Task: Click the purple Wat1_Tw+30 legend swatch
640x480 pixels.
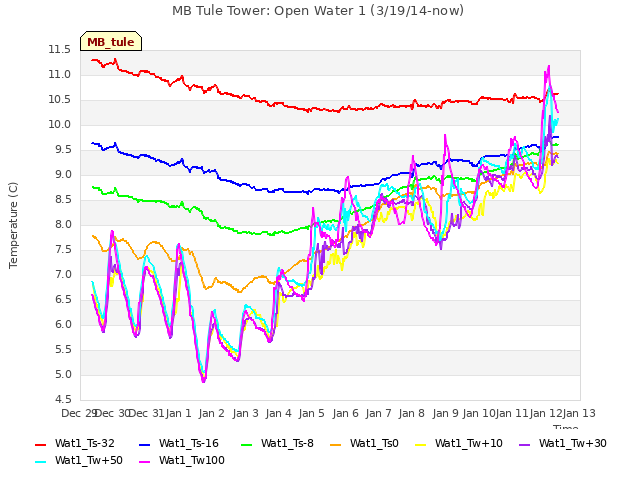Action: point(524,444)
